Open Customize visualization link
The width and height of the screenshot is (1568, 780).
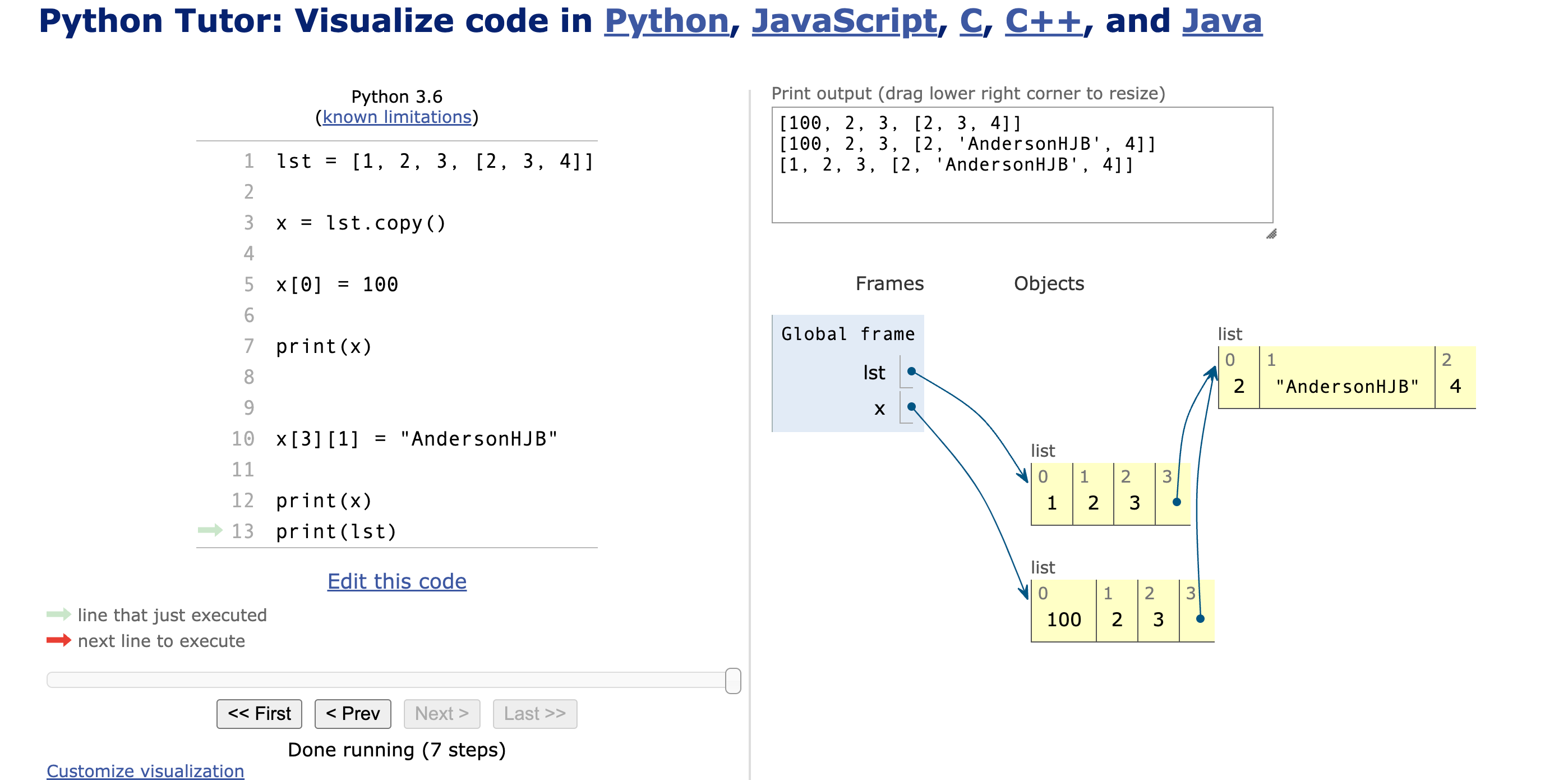145,770
